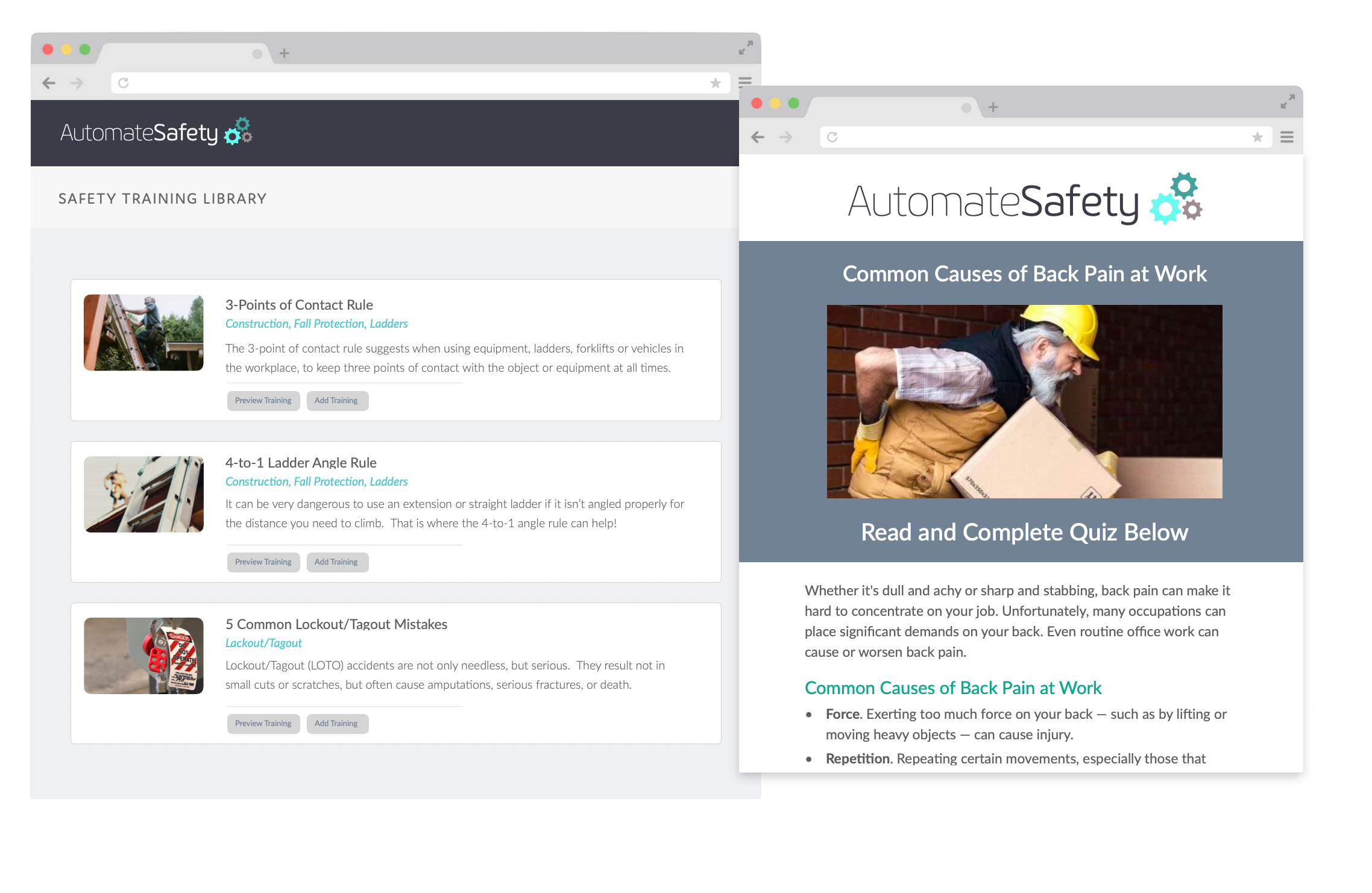
Task: Open ladder climber thumbnail for 3-Points rule
Action: click(x=143, y=333)
